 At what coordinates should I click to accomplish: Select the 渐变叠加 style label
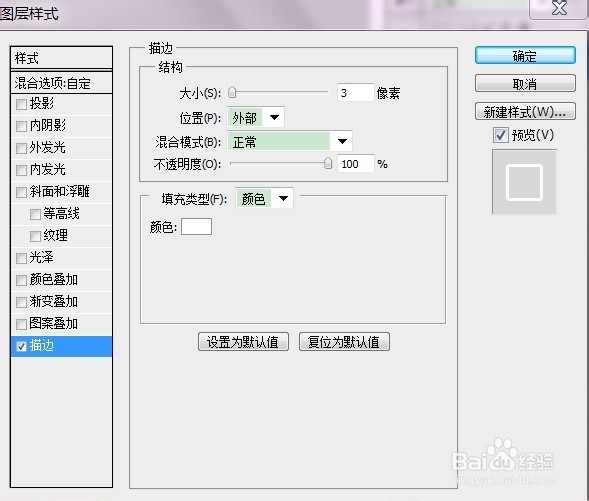[x=54, y=301]
